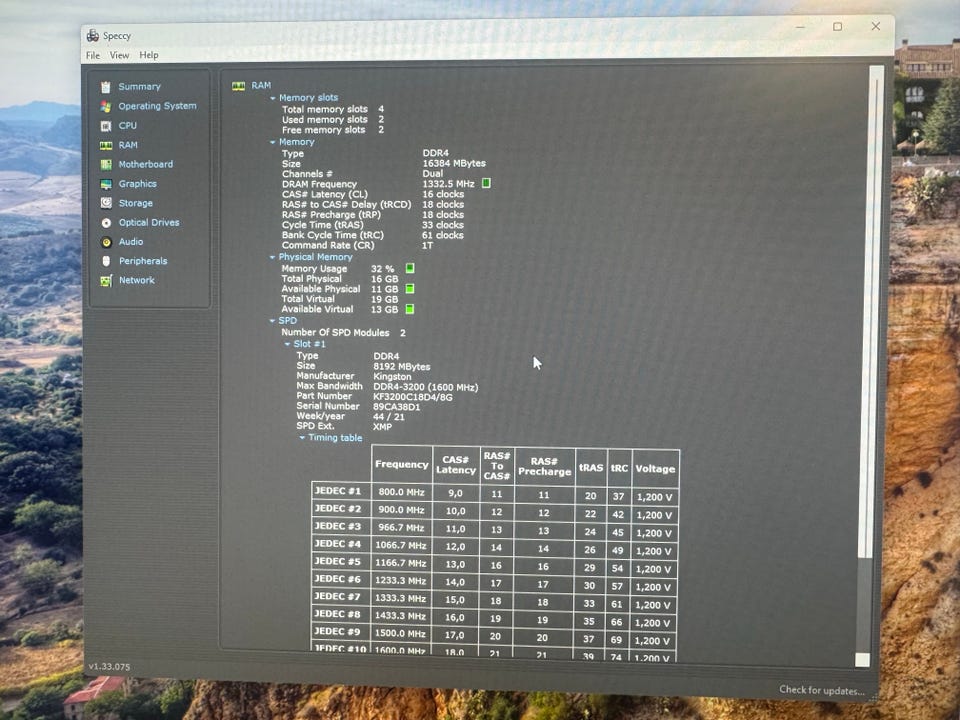This screenshot has height=720, width=960.
Task: Click the Part Number KF3200C18D4/8G value
Action: (413, 397)
